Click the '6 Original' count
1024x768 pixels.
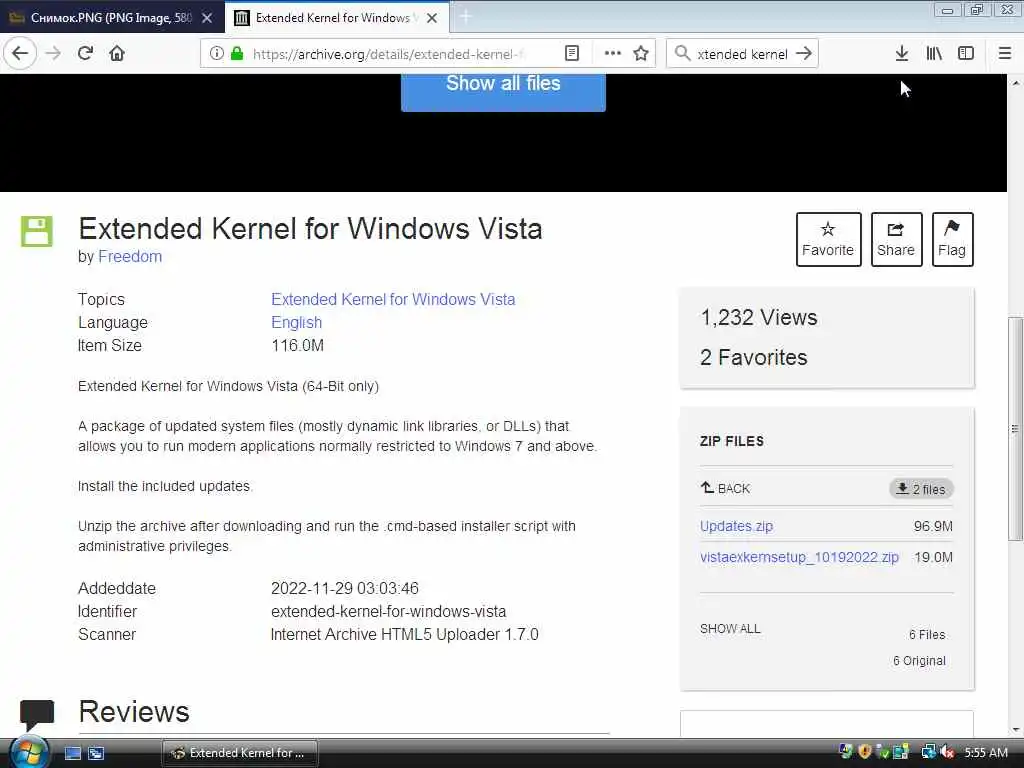pos(919,661)
